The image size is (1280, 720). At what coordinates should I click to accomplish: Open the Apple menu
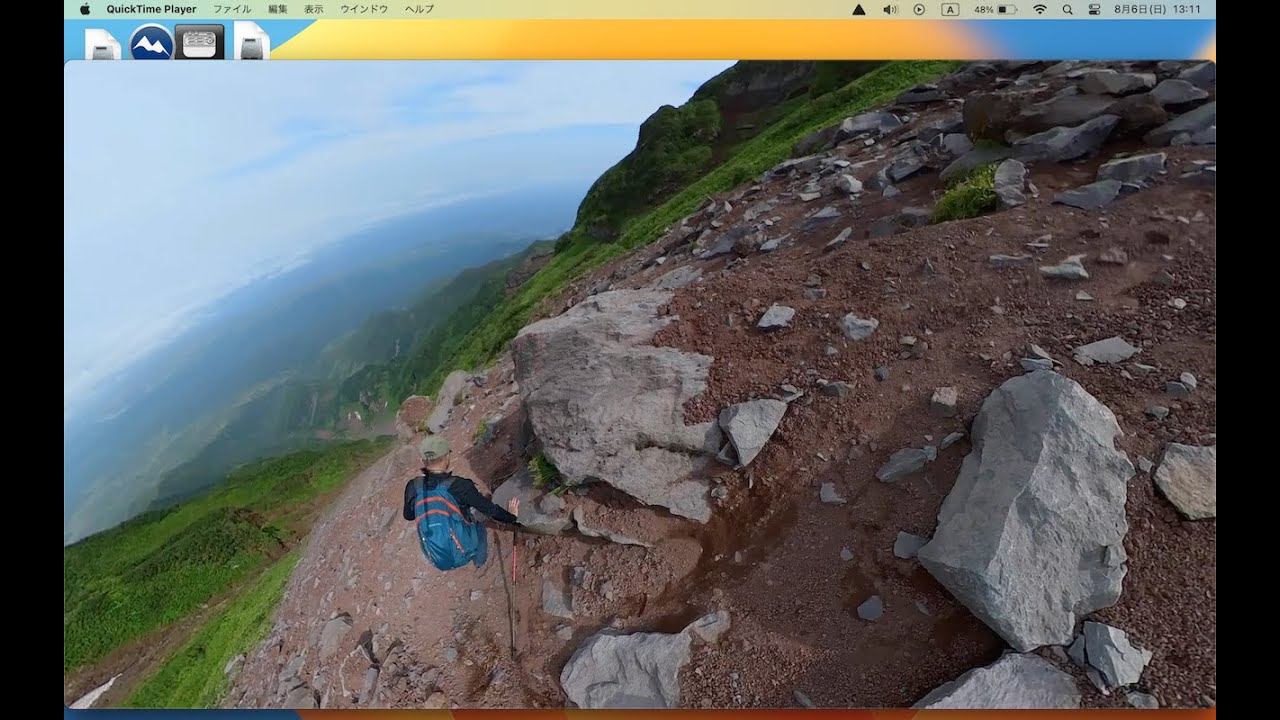click(x=85, y=9)
